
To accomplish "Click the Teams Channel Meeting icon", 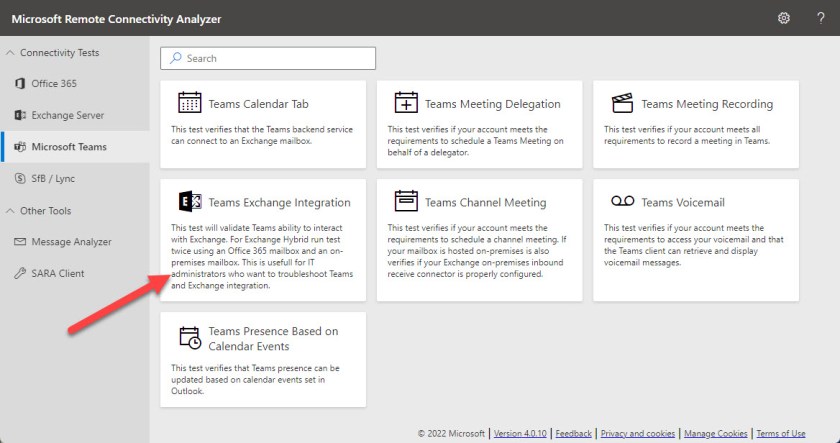I will (406, 201).
